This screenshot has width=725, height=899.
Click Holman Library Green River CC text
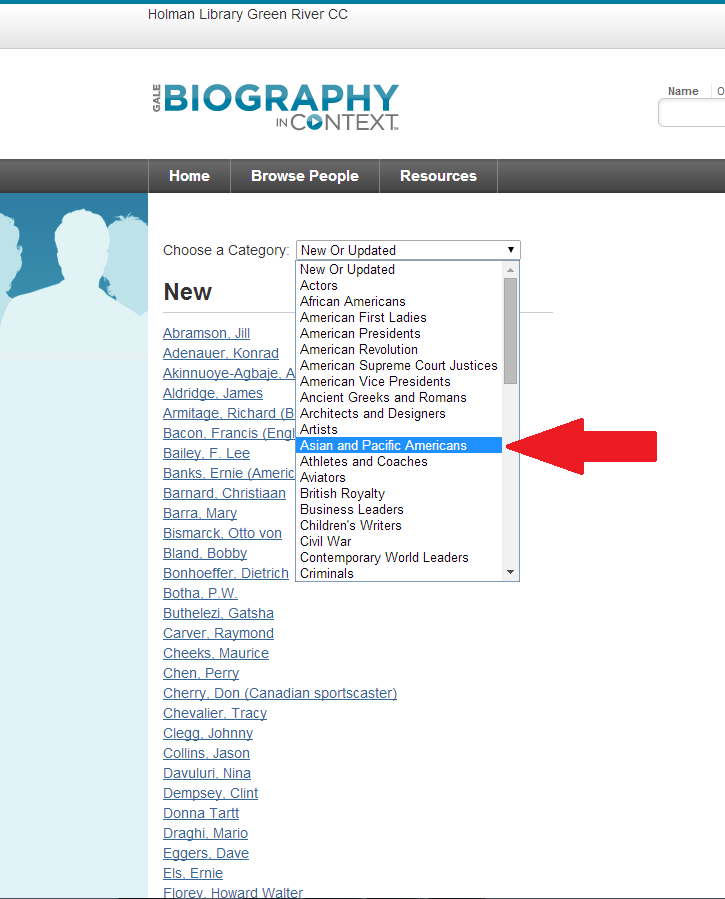248,14
